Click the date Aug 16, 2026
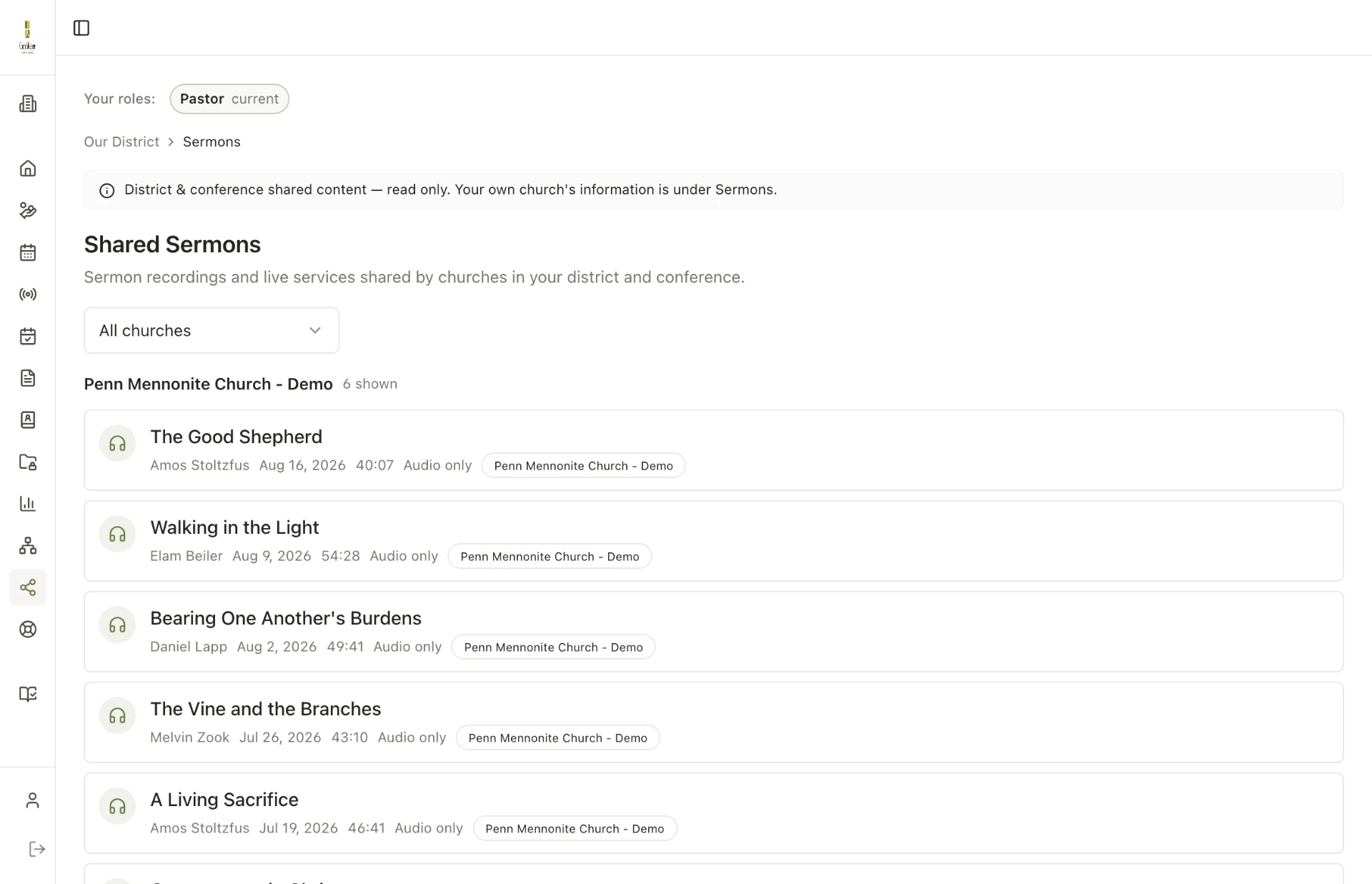The image size is (1372, 884). click(302, 465)
